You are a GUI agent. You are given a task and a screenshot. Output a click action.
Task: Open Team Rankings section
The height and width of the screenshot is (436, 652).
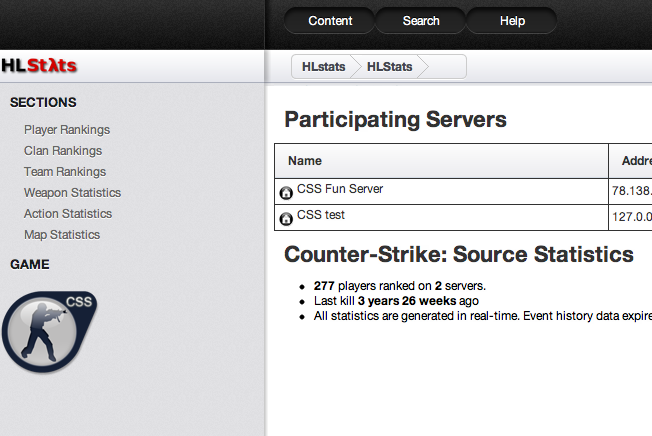65,172
